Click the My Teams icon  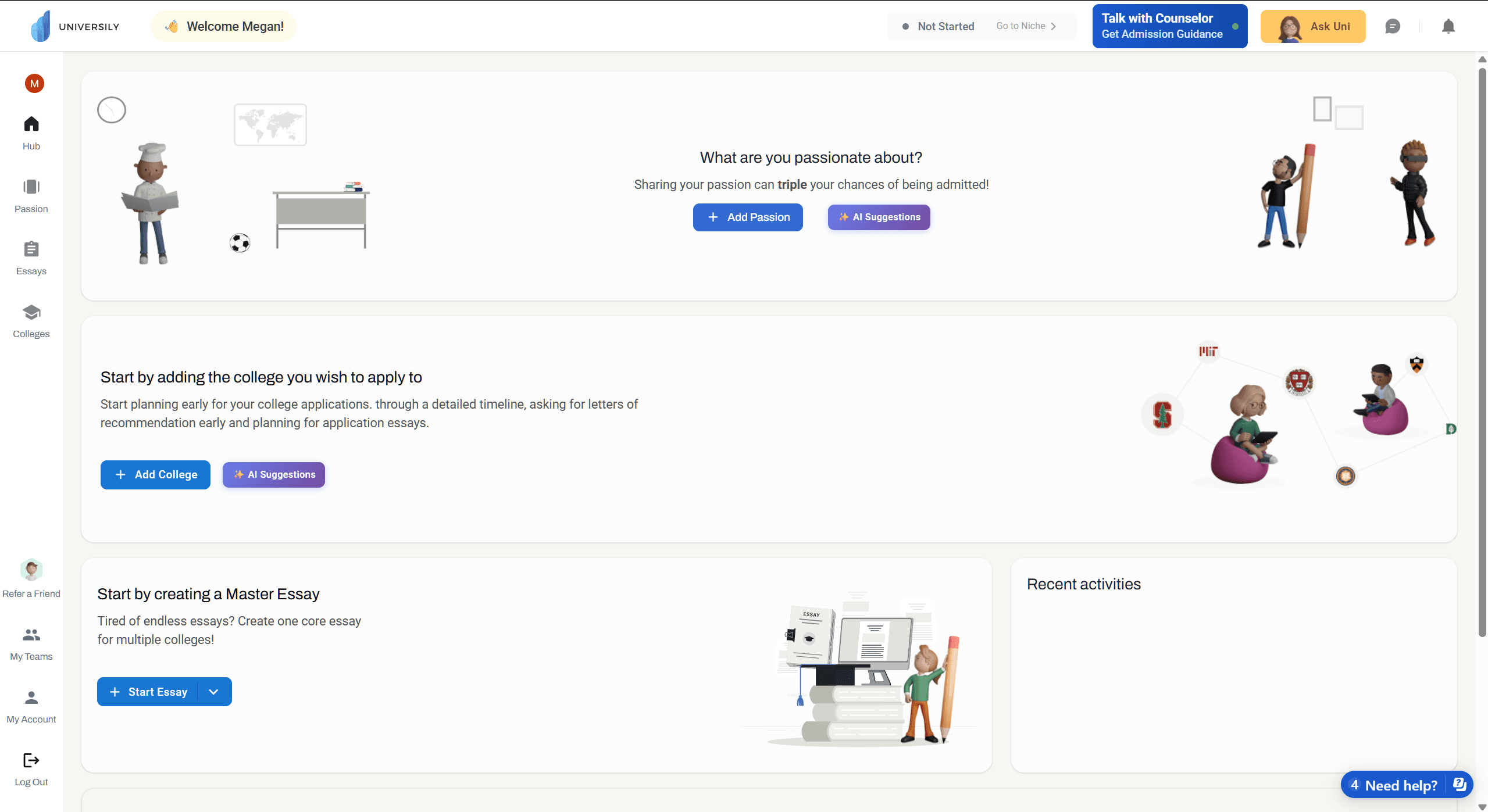(31, 635)
